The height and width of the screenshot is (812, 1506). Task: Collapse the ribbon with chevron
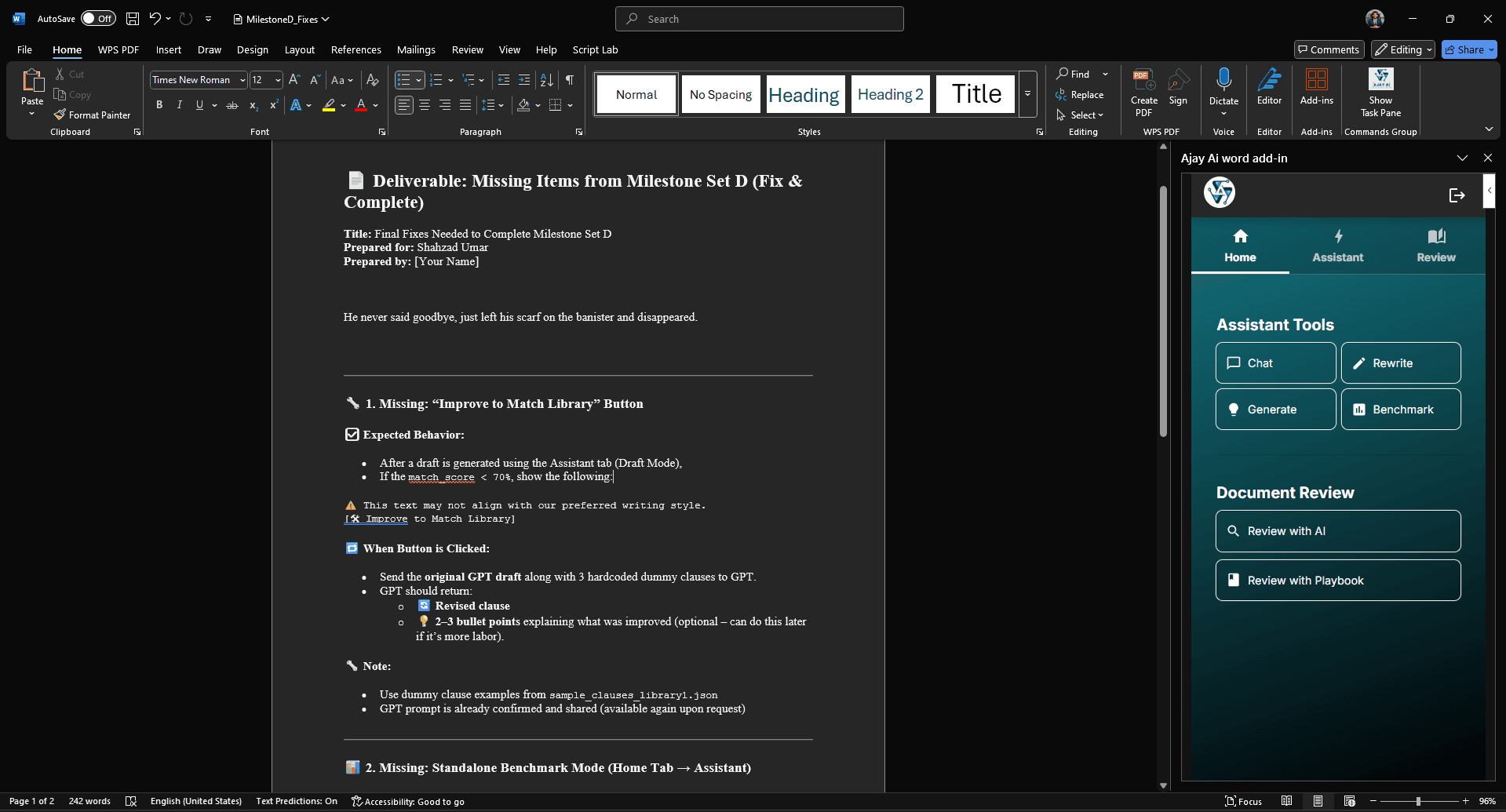pyautogui.click(x=1489, y=129)
